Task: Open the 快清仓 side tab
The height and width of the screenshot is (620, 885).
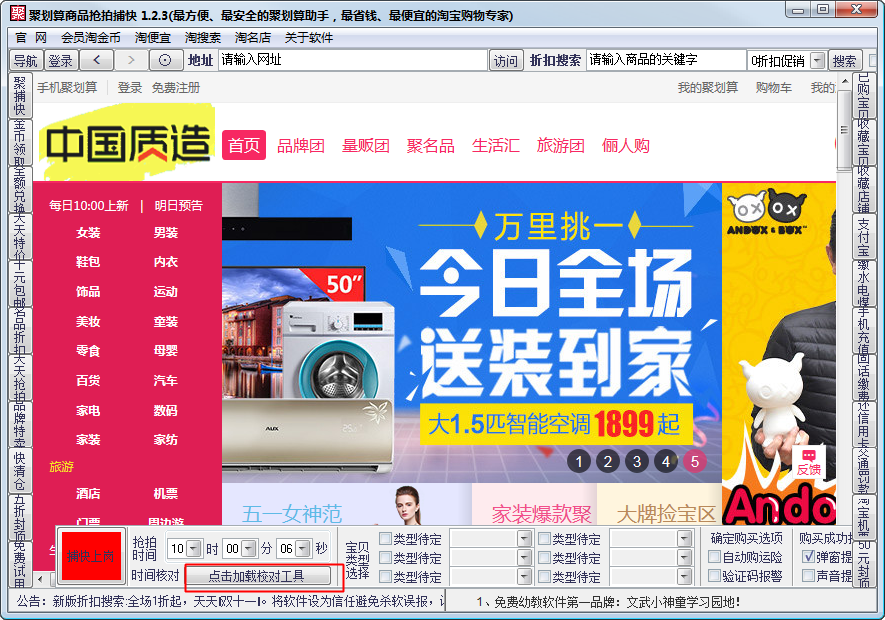Action: point(20,470)
